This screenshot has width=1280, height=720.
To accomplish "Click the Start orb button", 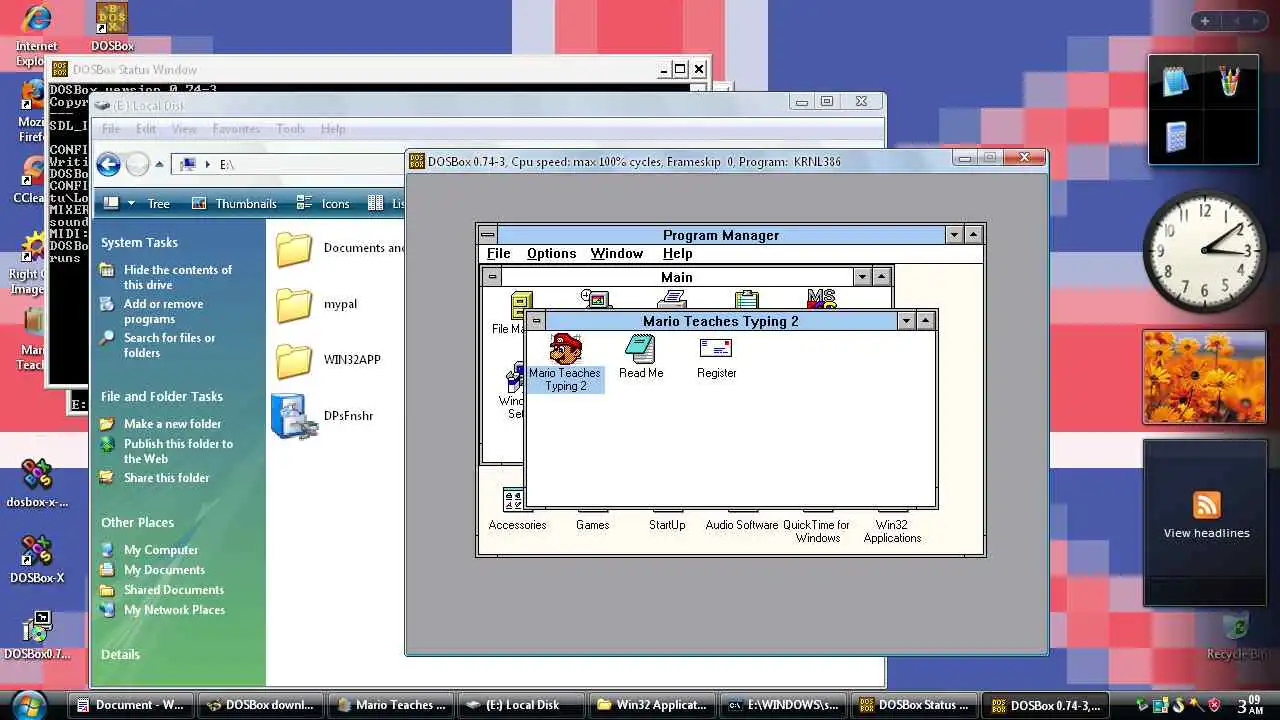I will tap(30, 704).
